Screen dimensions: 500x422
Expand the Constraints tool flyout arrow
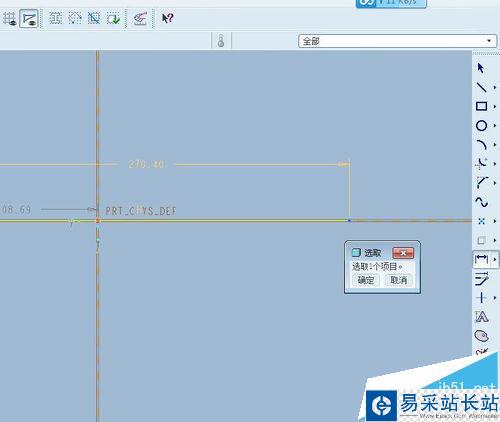tap(495, 298)
